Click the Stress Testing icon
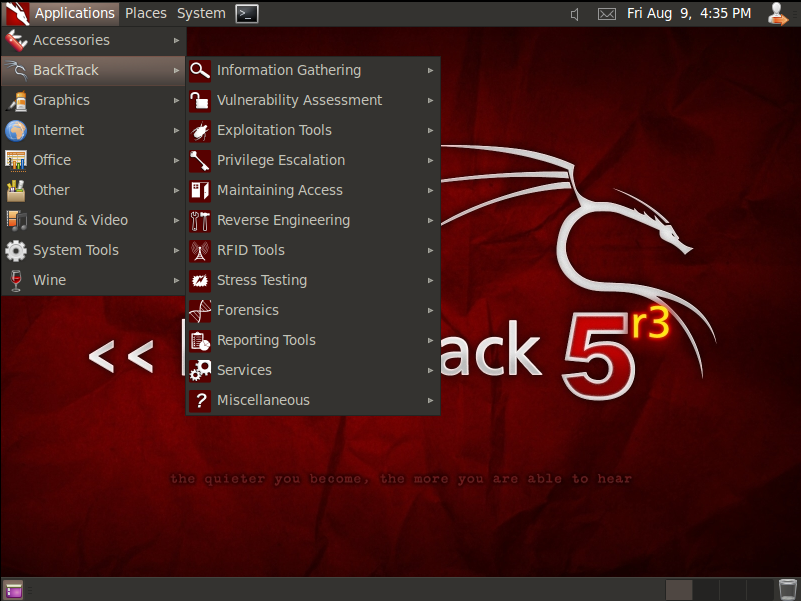 (200, 281)
